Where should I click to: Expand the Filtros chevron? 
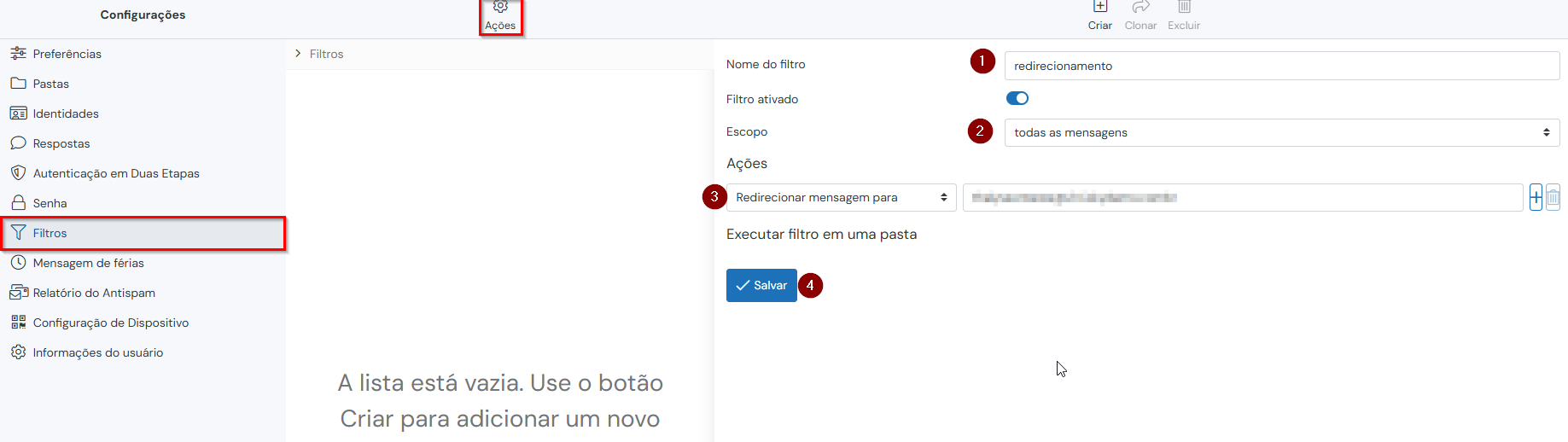tap(298, 54)
